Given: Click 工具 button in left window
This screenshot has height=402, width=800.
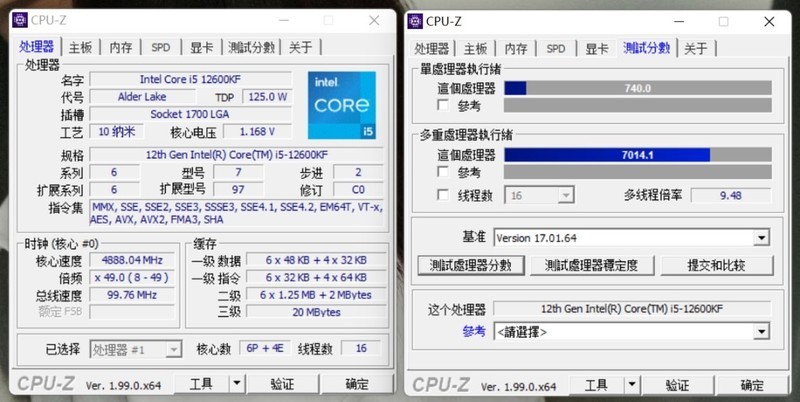Looking at the screenshot, I should 202,384.
